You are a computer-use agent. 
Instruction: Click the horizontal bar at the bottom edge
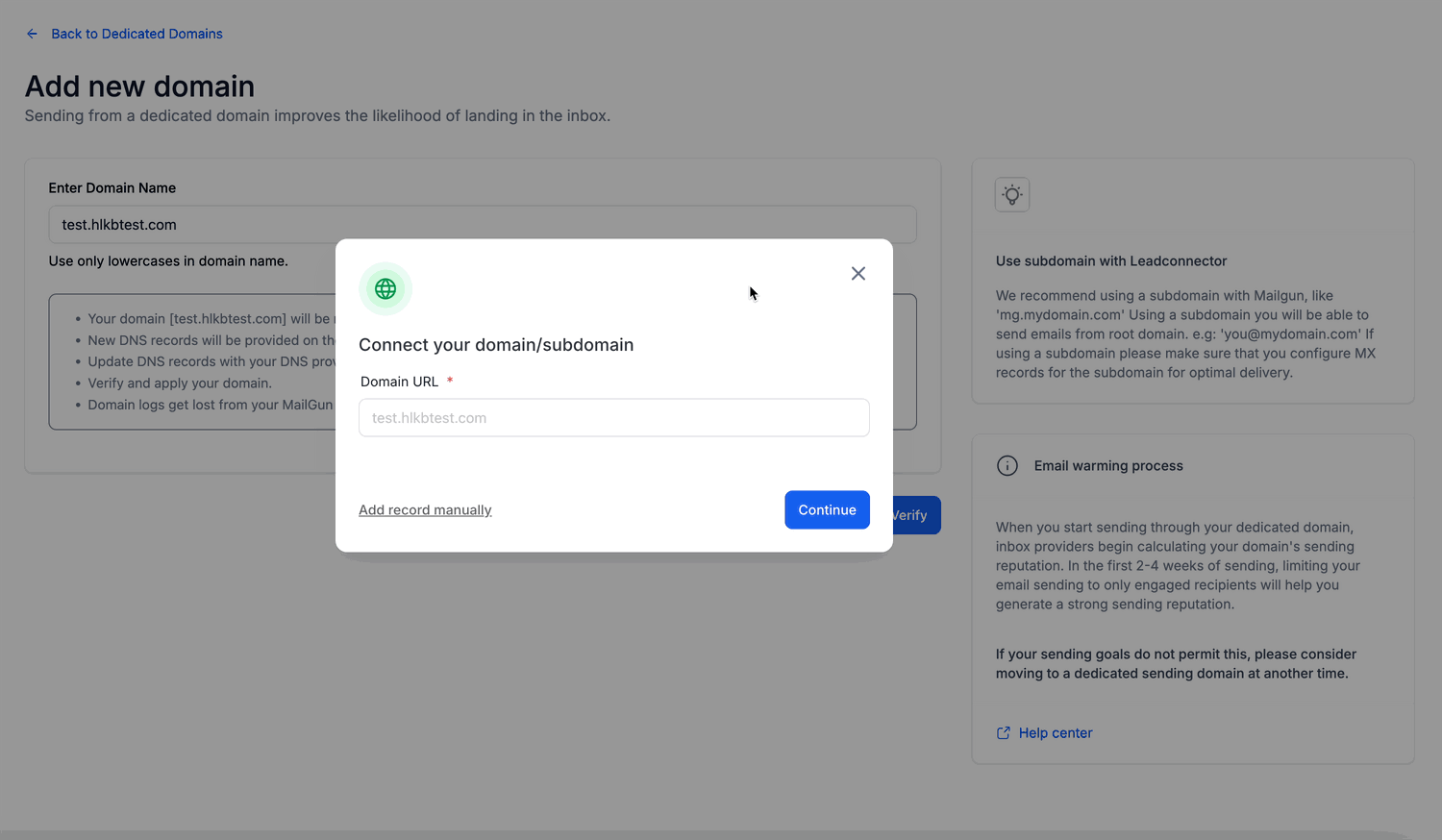[x=721, y=832]
